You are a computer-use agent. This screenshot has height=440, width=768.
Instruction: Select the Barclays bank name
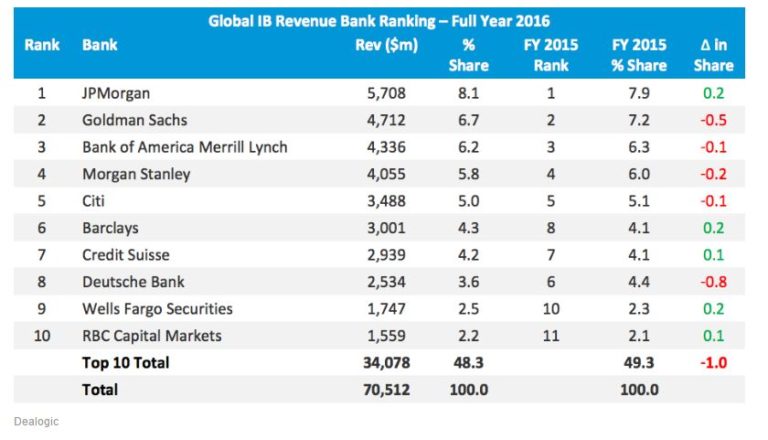click(112, 225)
